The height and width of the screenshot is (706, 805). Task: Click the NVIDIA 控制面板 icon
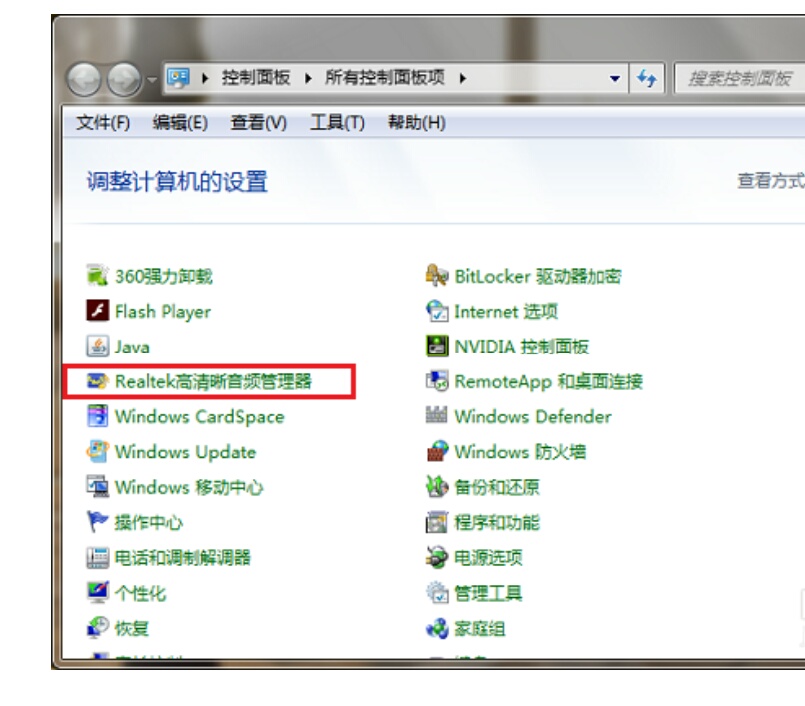pos(437,346)
